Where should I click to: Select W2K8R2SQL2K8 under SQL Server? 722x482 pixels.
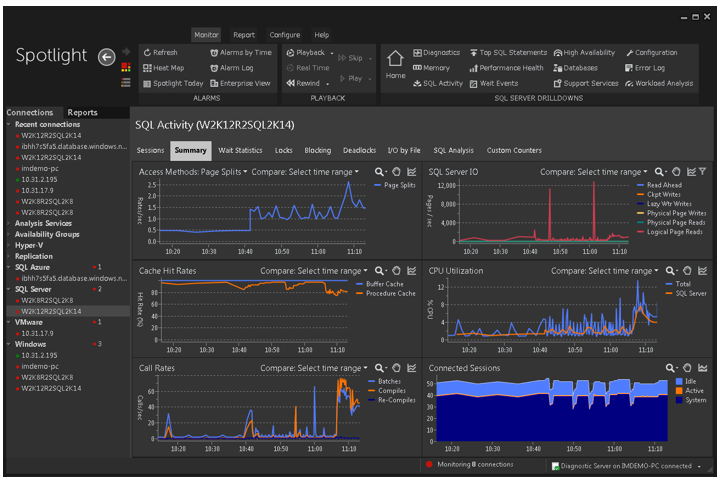47,301
